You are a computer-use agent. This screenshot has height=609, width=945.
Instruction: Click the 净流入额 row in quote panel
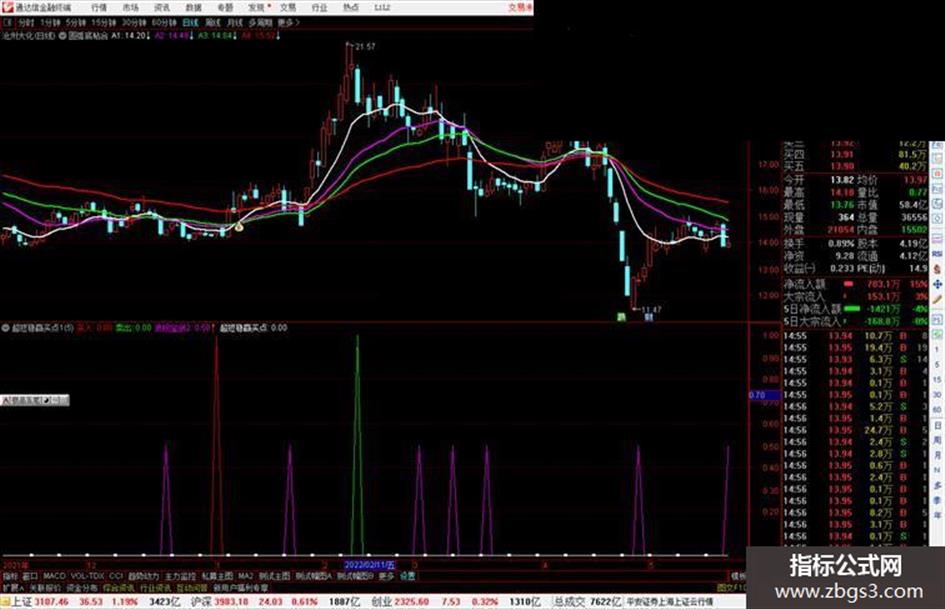coord(855,284)
